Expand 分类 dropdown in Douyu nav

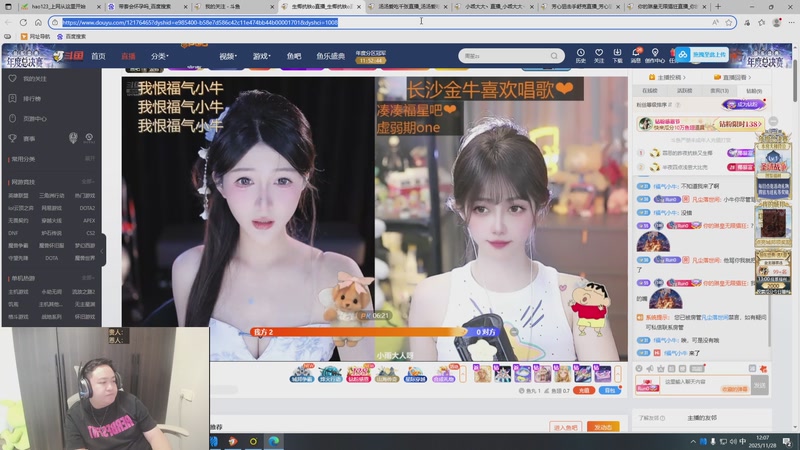click(x=159, y=56)
